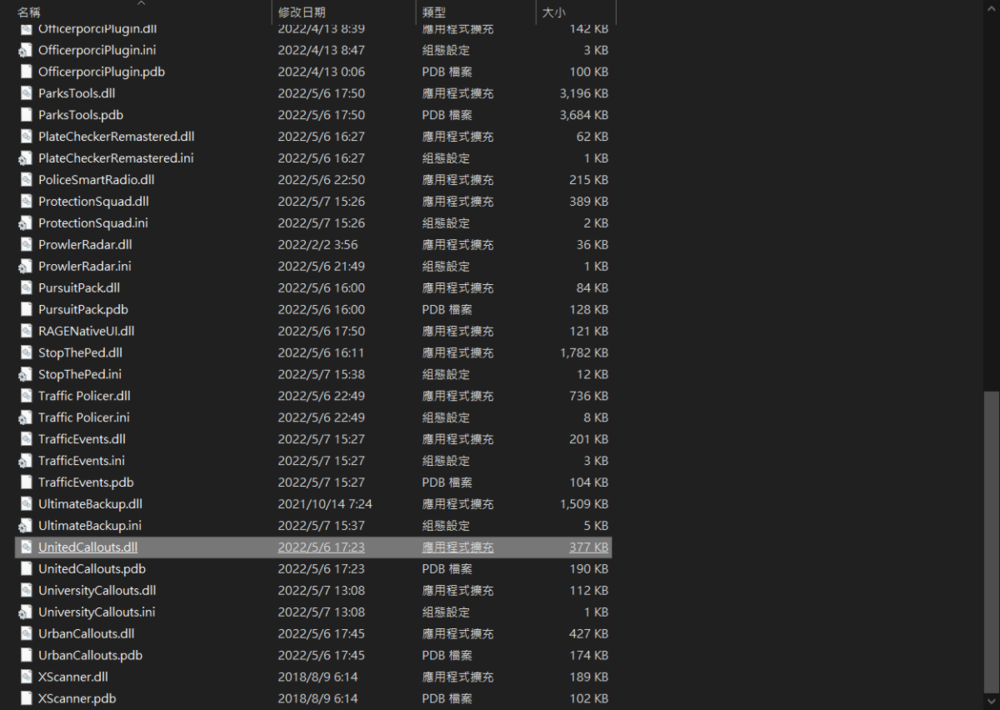The width and height of the screenshot is (1000, 710).
Task: Select Traffic Policer.dll file entry
Action: [x=84, y=396]
